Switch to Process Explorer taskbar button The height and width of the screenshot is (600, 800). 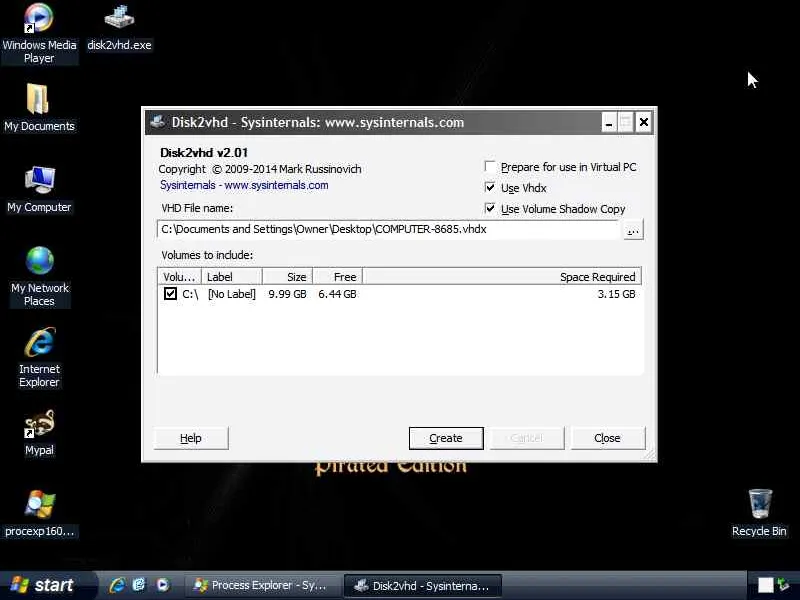point(261,585)
